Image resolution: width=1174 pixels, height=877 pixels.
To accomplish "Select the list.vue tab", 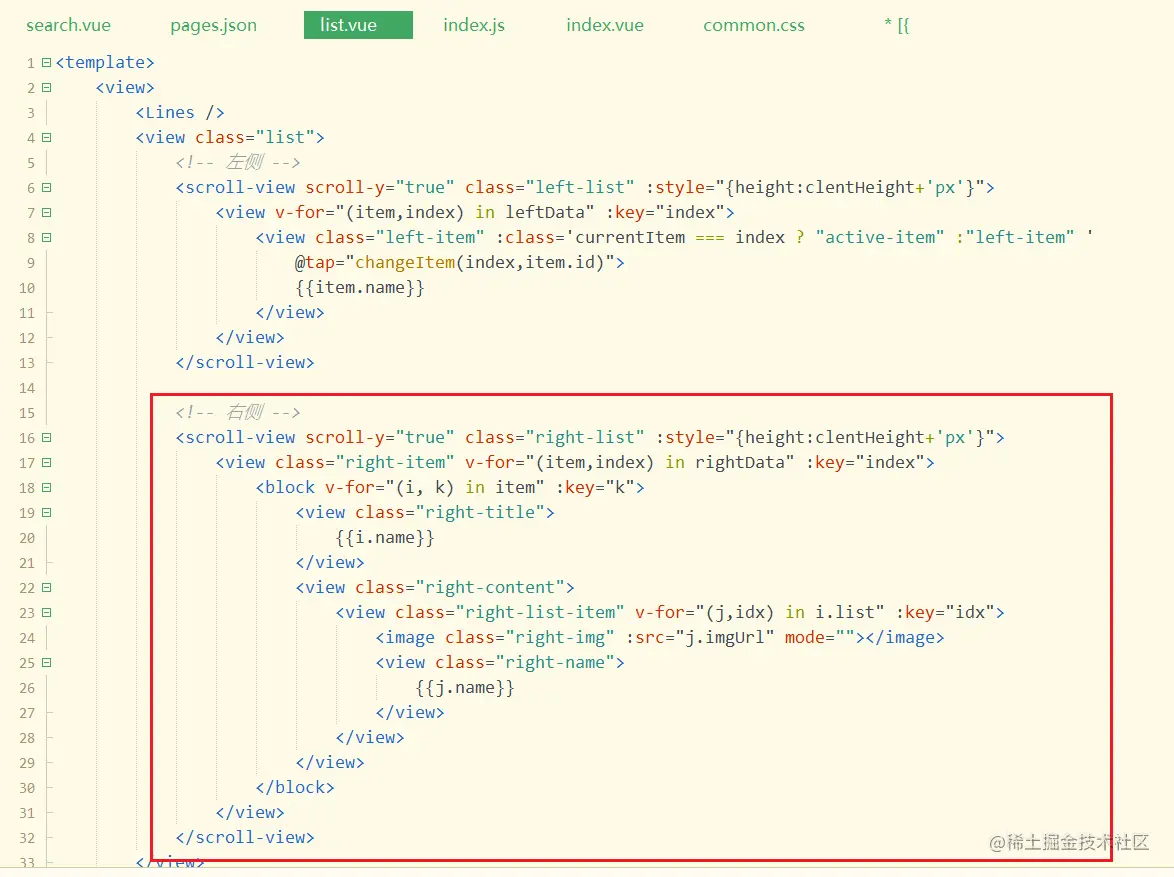I will click(358, 25).
